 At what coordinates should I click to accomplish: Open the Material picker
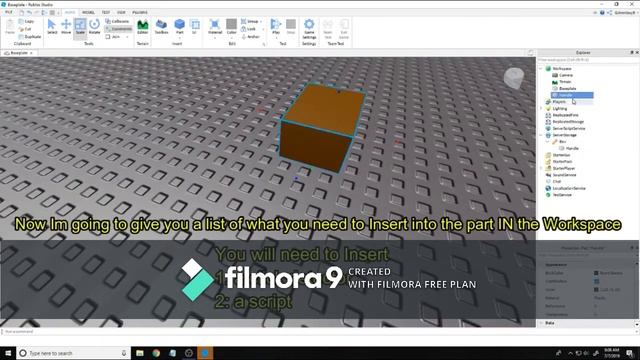click(215, 27)
